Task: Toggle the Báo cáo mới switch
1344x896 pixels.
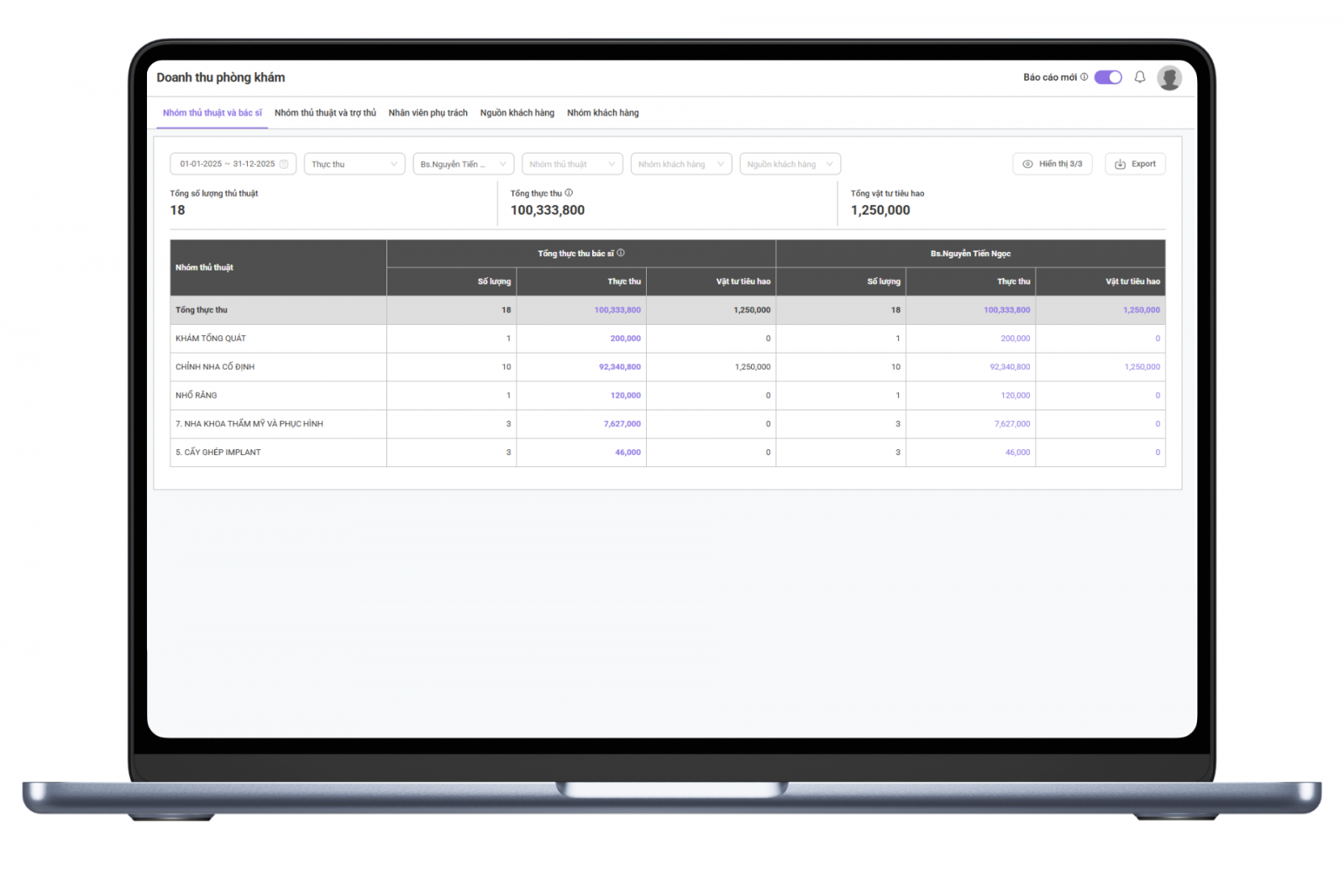Action: coord(1107,77)
